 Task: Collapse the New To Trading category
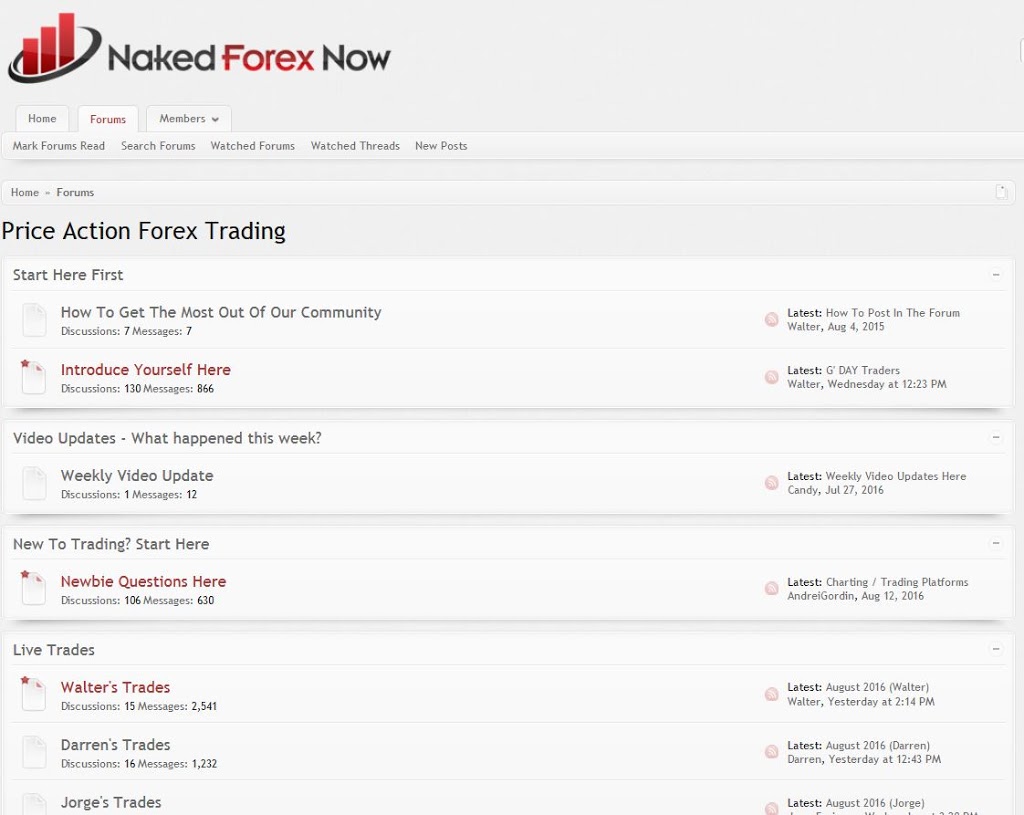[996, 543]
